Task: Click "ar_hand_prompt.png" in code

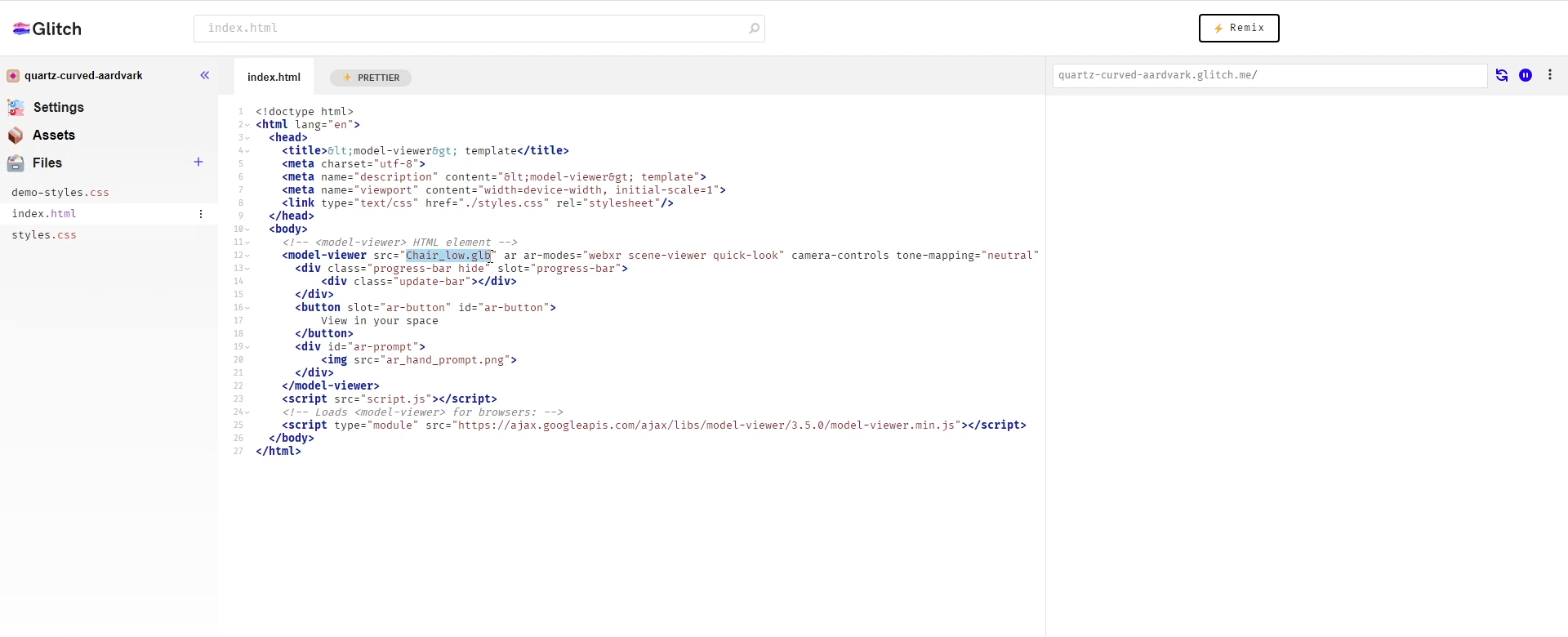Action: pyautogui.click(x=445, y=360)
